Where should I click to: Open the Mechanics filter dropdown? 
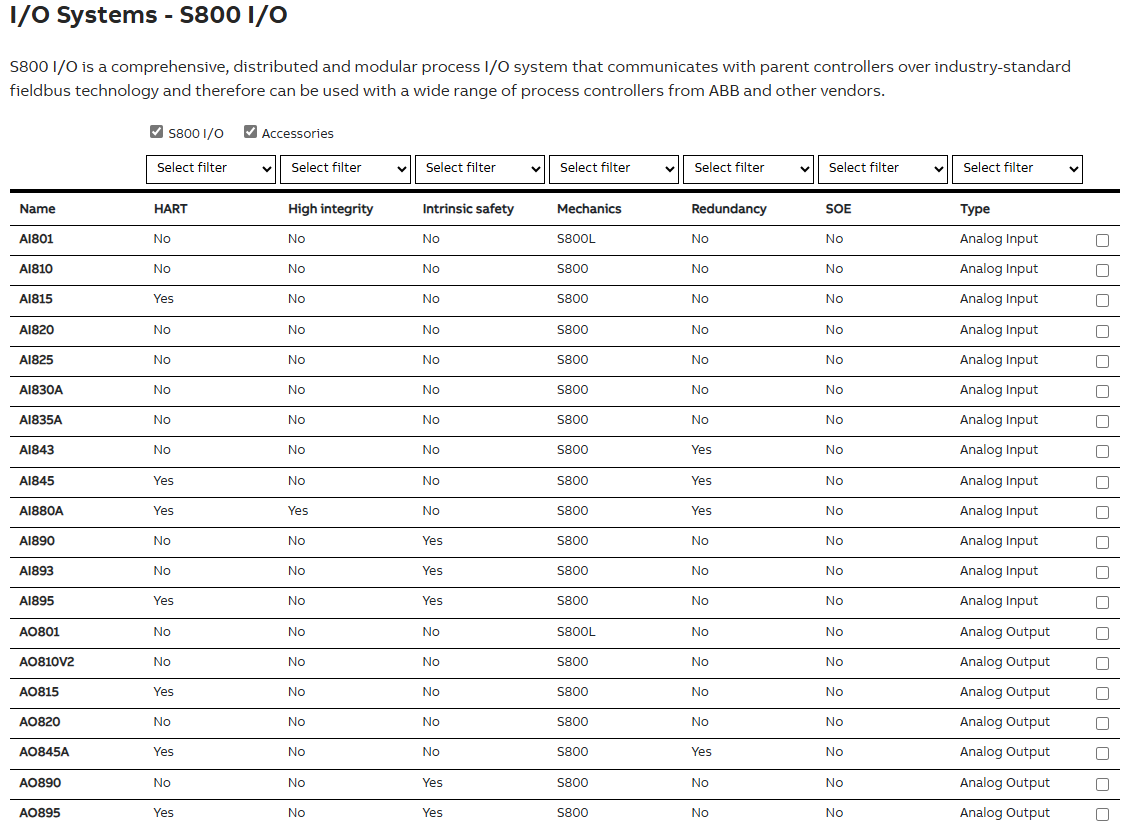coord(614,169)
